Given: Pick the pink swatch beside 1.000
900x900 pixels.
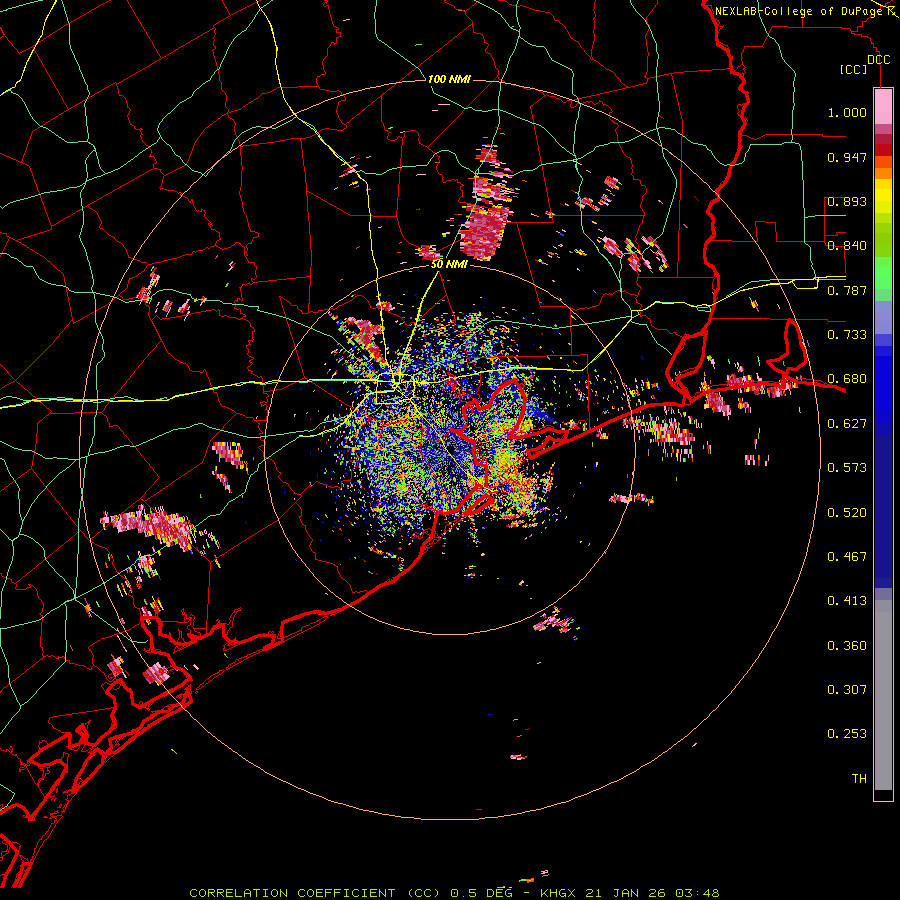Looking at the screenshot, I should [883, 107].
